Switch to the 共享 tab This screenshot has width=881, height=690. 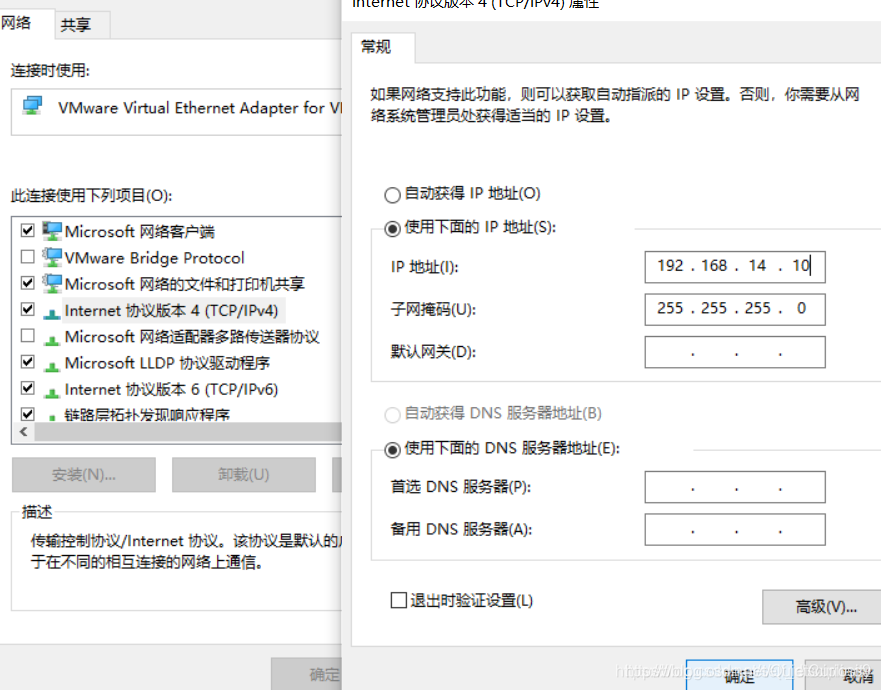pyautogui.click(x=82, y=25)
